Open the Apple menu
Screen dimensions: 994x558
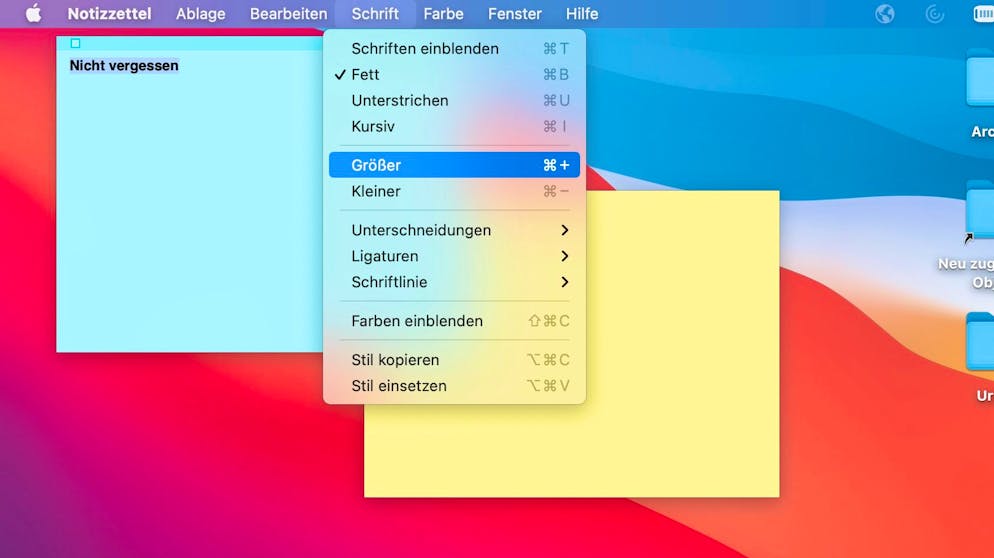(33, 14)
